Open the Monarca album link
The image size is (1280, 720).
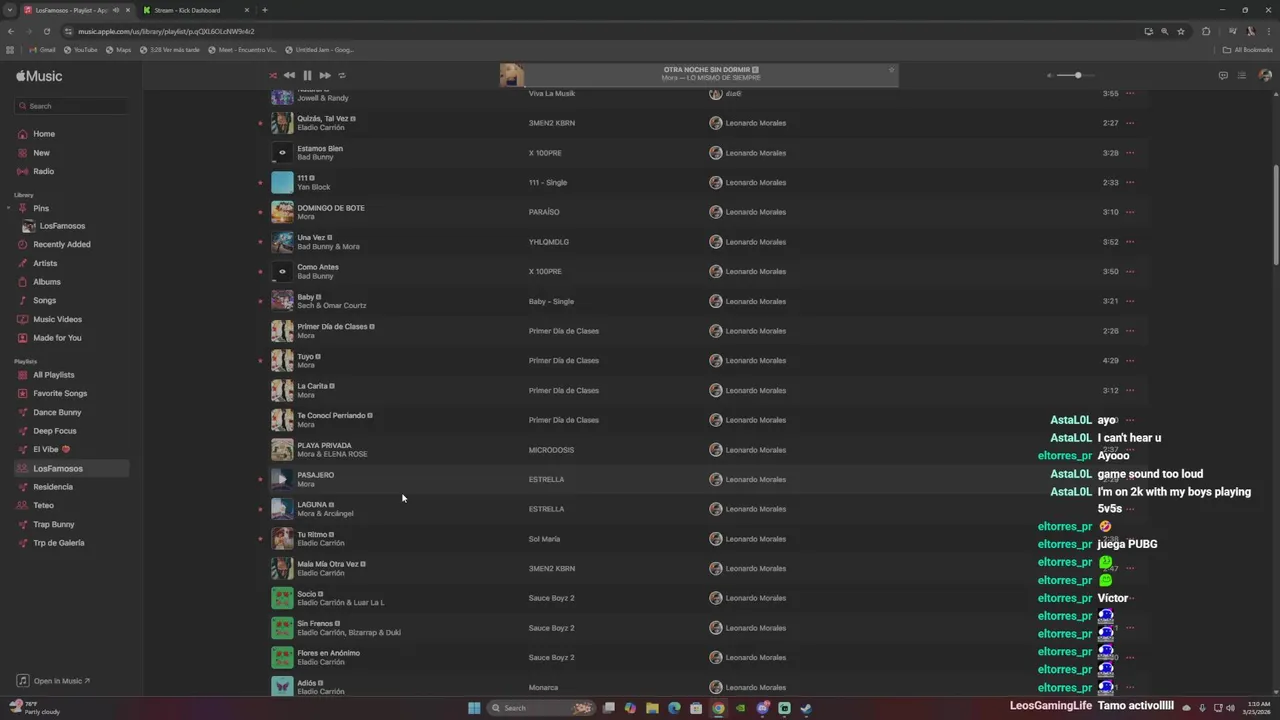coord(544,687)
